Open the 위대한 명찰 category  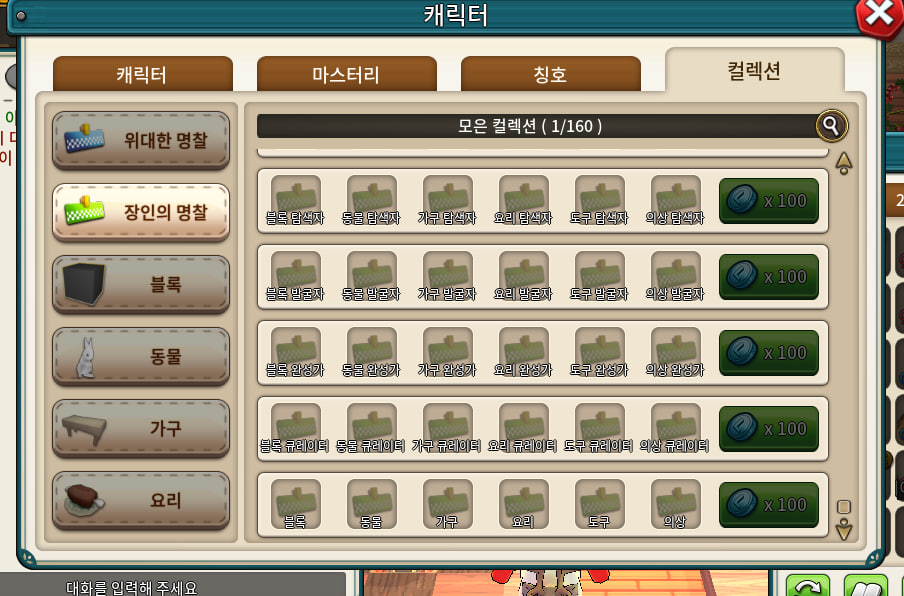tap(141, 140)
